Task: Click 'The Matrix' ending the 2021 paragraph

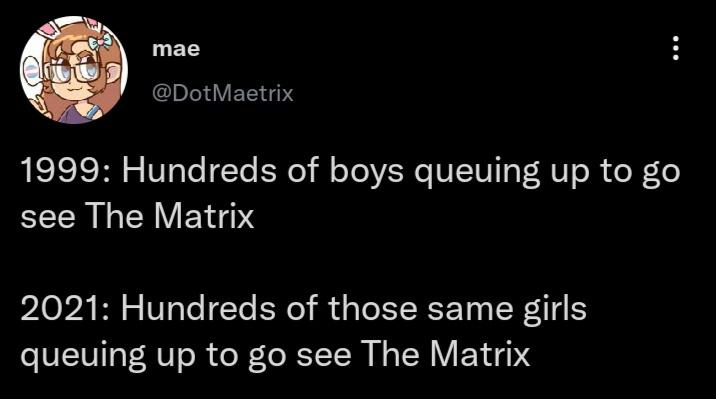Action: [x=446, y=353]
